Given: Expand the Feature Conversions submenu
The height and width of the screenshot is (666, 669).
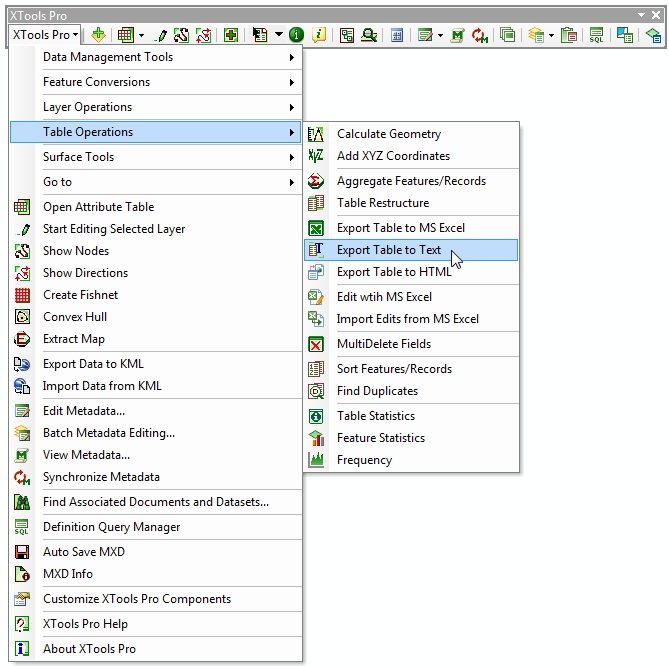Looking at the screenshot, I should (x=156, y=82).
